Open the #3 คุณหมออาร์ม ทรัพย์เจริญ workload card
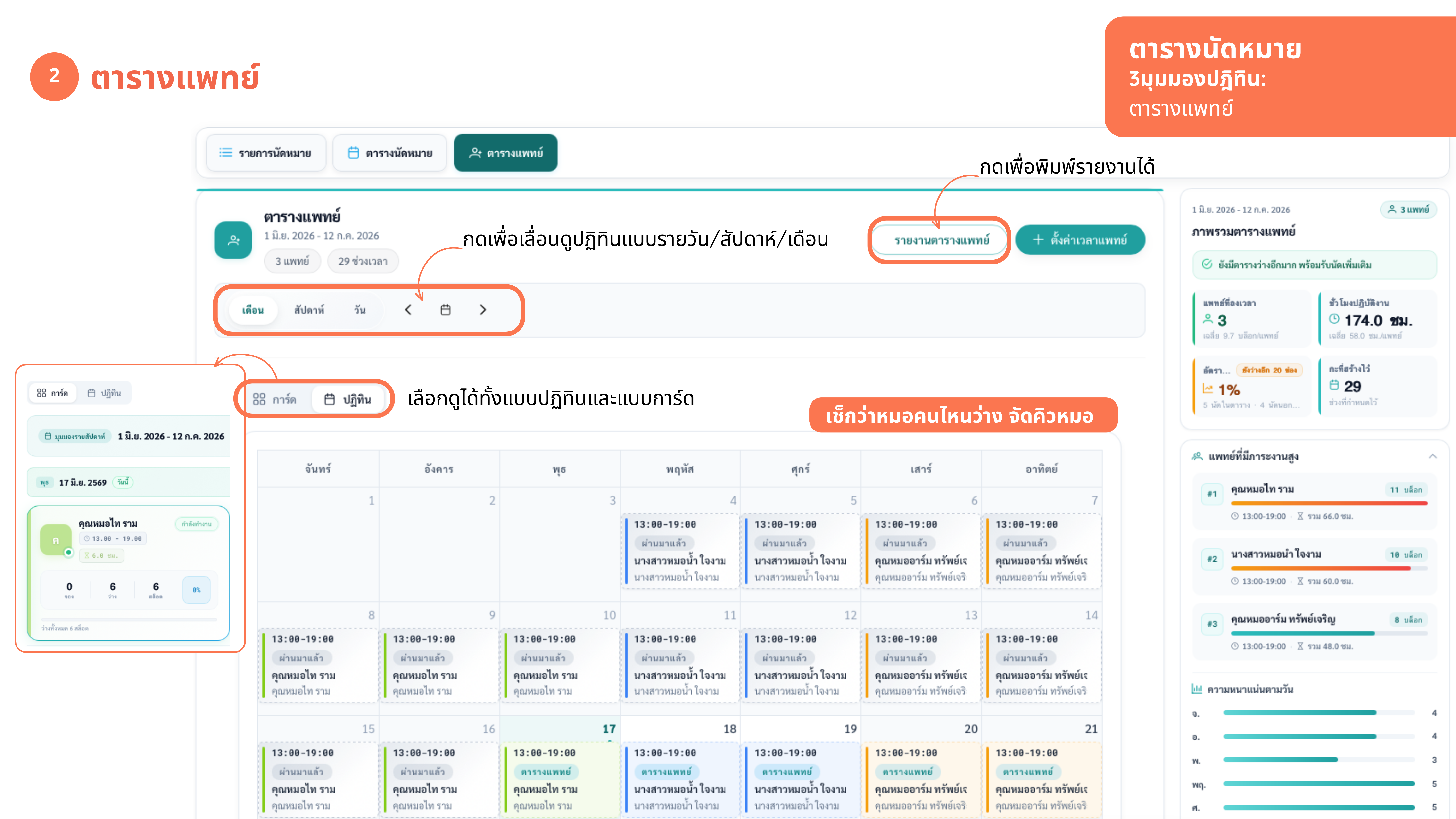 [1315, 632]
